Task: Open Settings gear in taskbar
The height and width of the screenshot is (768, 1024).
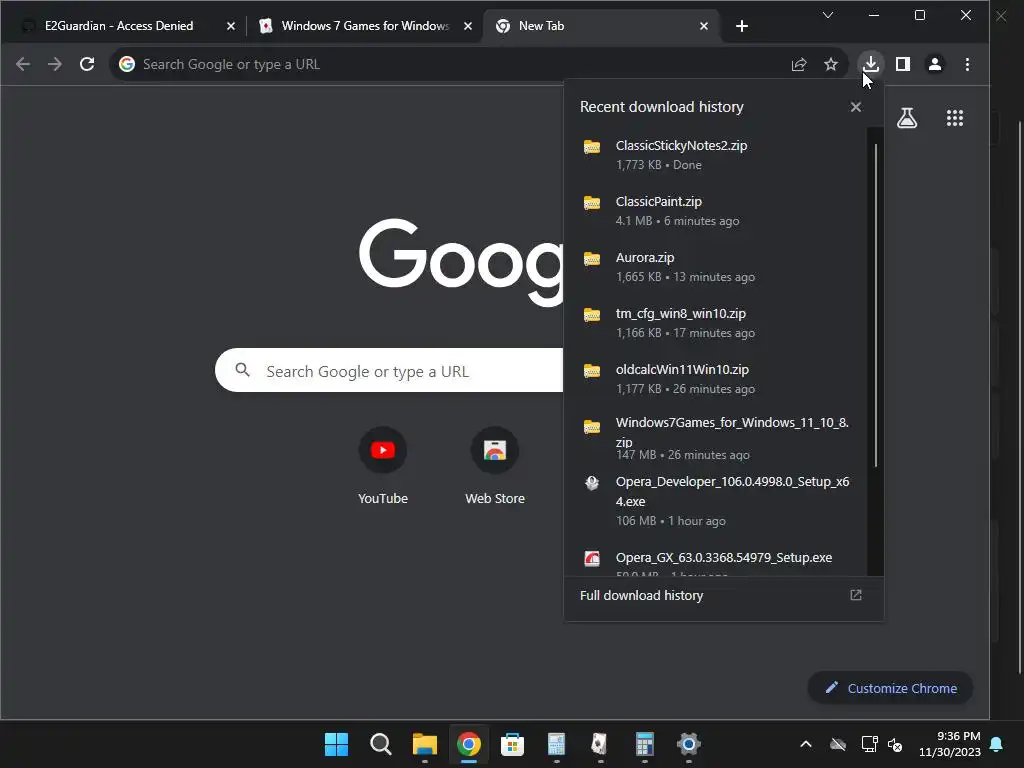Action: tap(688, 744)
